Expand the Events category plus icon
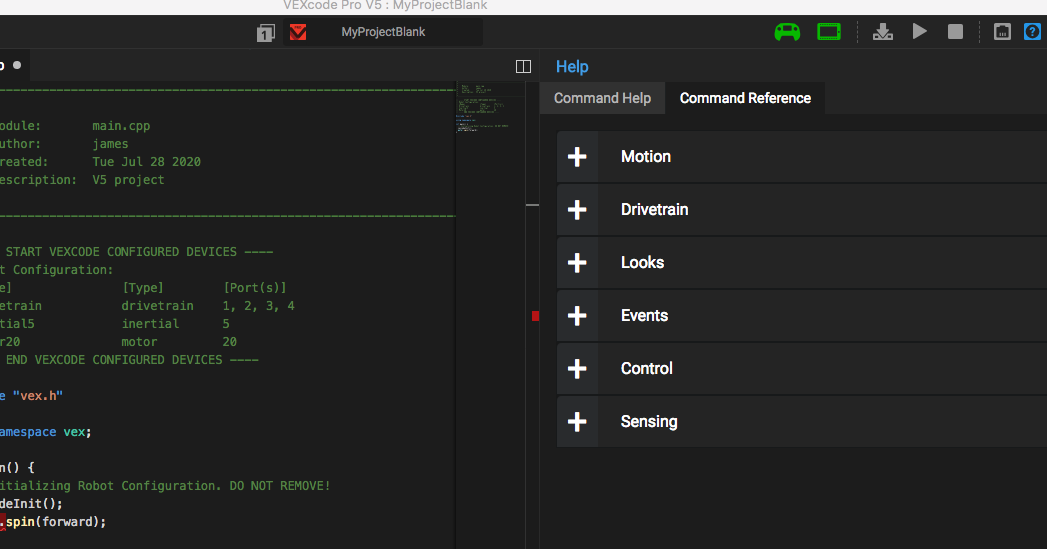Image resolution: width=1047 pixels, height=549 pixels. point(577,316)
